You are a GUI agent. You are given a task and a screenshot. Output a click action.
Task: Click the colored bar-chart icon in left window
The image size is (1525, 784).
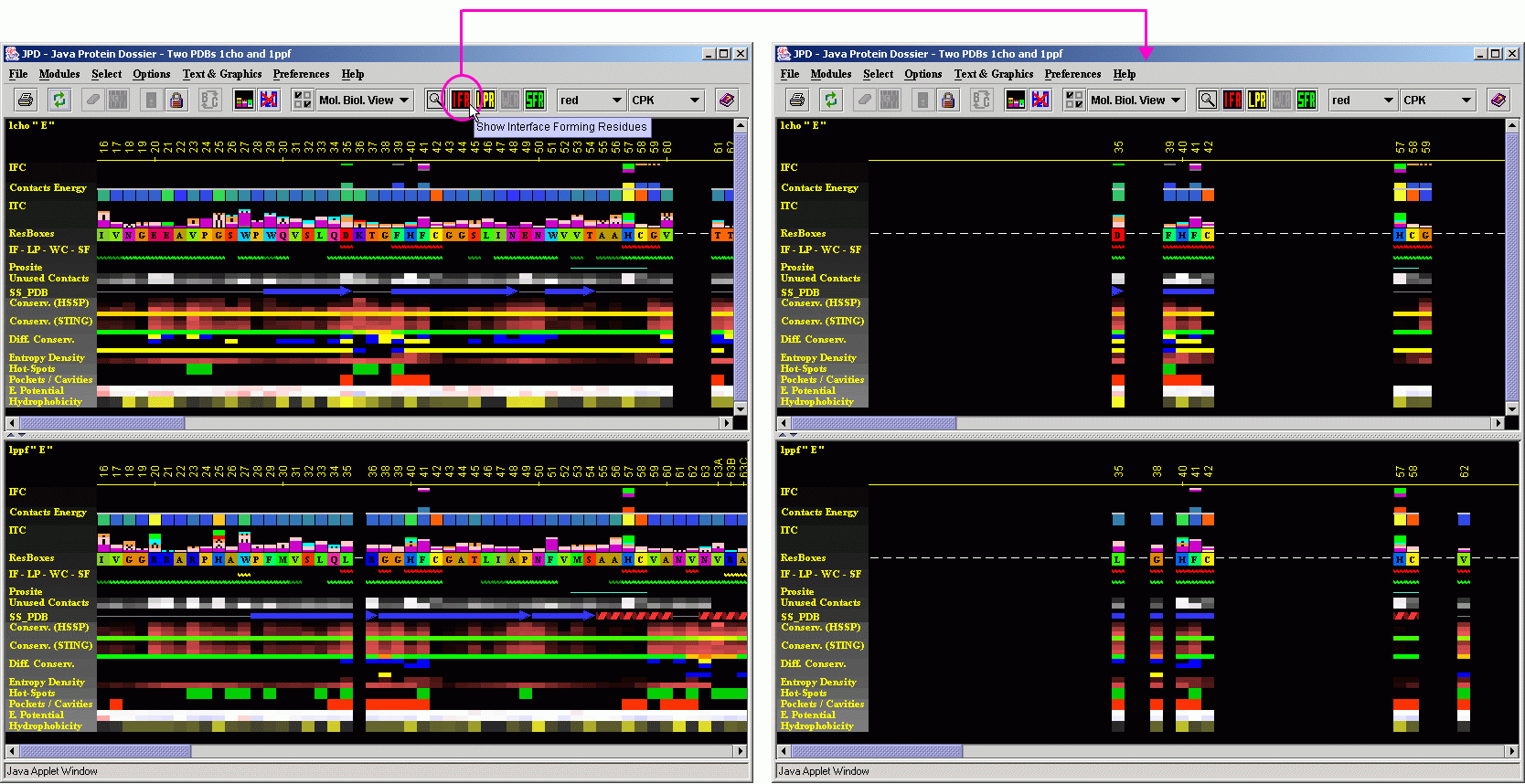(x=244, y=100)
